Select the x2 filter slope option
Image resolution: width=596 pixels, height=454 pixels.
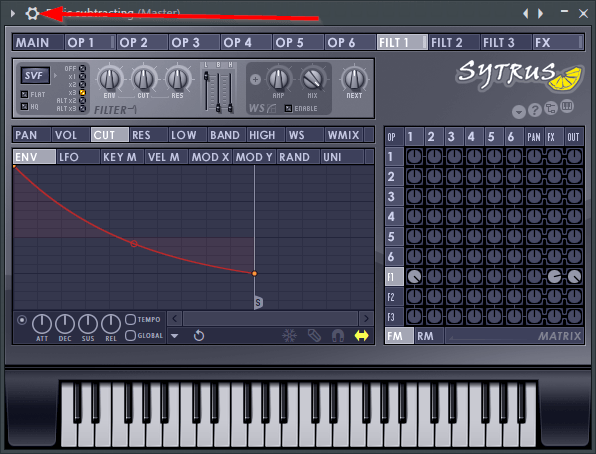coord(82,84)
